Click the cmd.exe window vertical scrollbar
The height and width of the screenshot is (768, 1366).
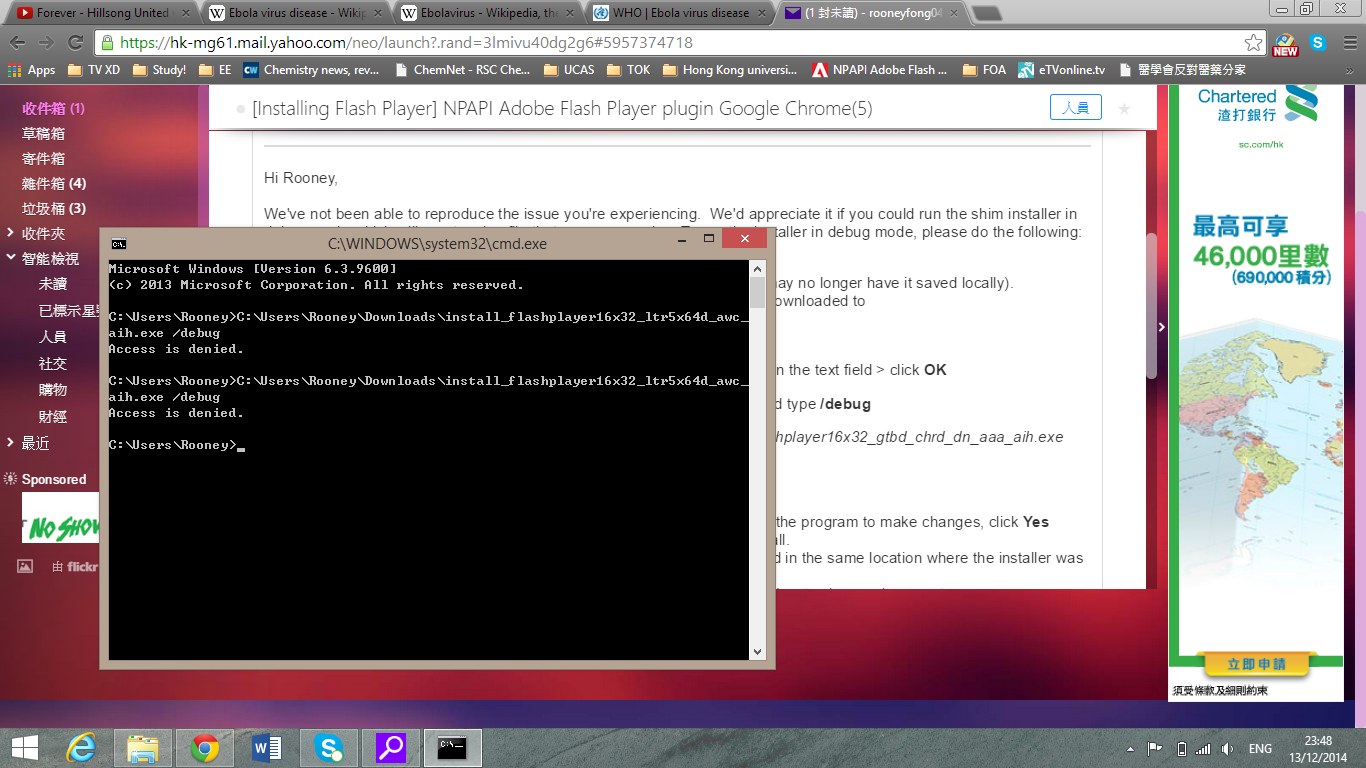coord(757,459)
